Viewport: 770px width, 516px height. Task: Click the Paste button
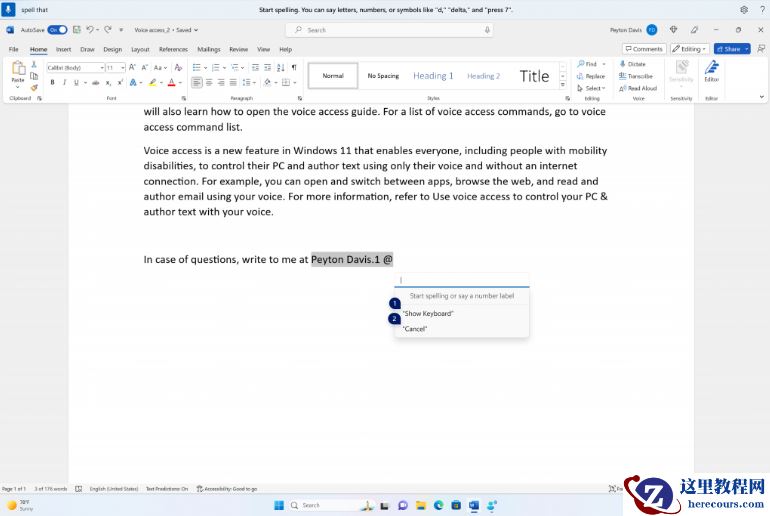point(18,72)
